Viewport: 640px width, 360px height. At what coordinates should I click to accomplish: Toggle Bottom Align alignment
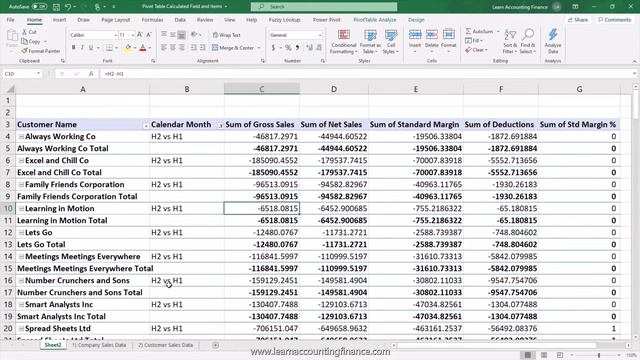[x=182, y=35]
